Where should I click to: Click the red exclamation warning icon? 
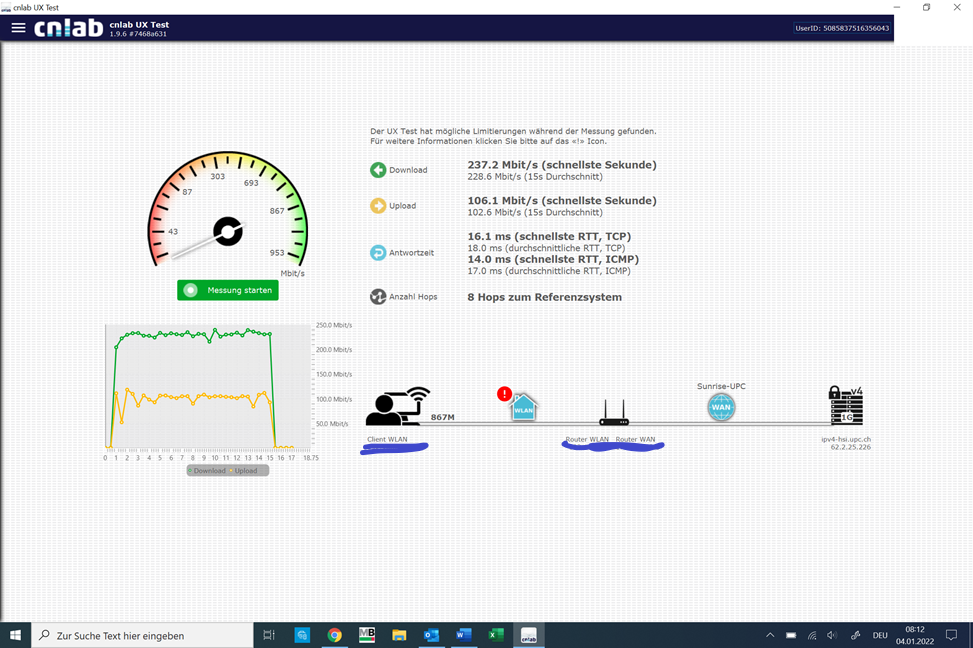(505, 394)
